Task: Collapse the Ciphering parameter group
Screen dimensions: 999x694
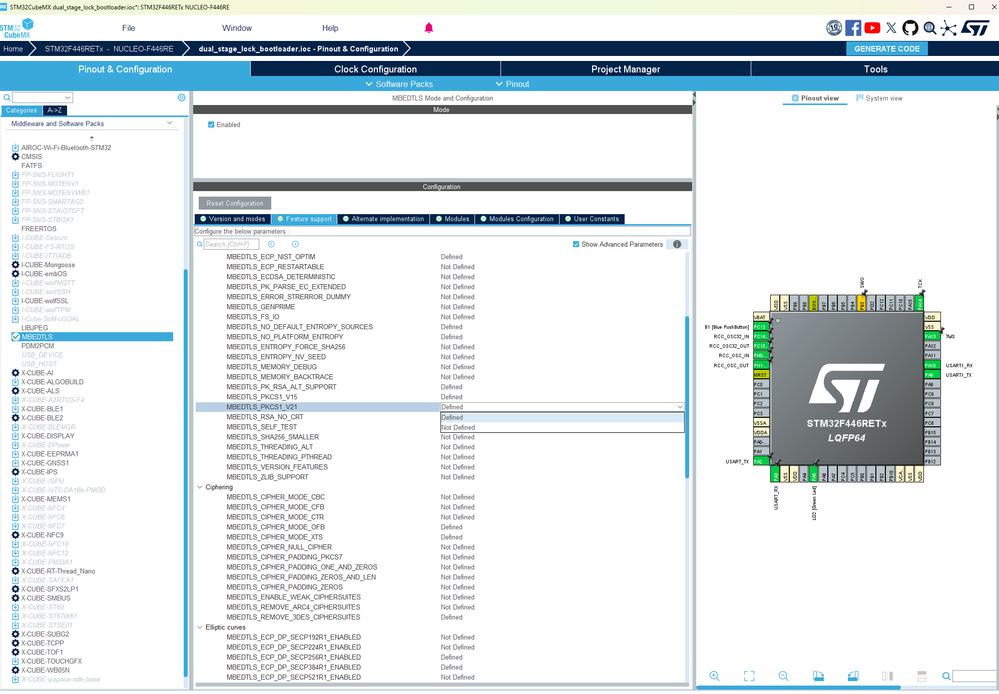Action: click(200, 487)
